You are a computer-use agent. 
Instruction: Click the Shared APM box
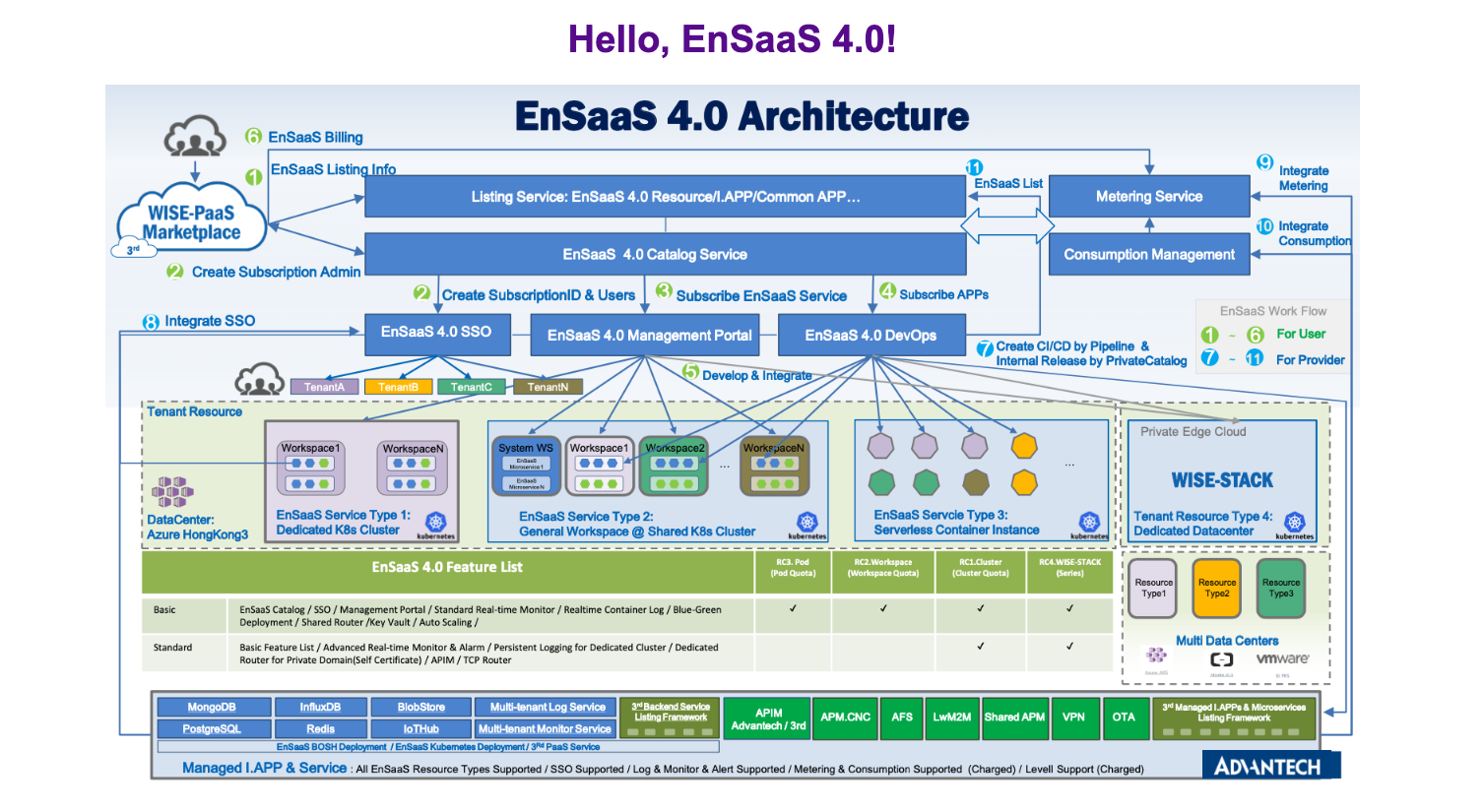(1014, 718)
